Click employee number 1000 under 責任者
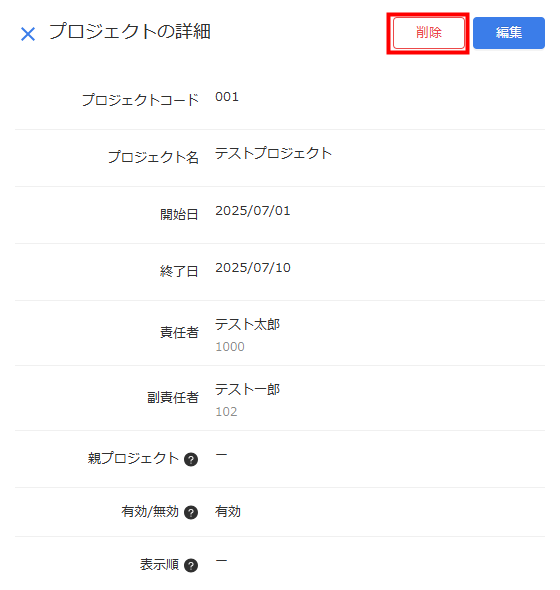560x590 pixels. click(230, 347)
